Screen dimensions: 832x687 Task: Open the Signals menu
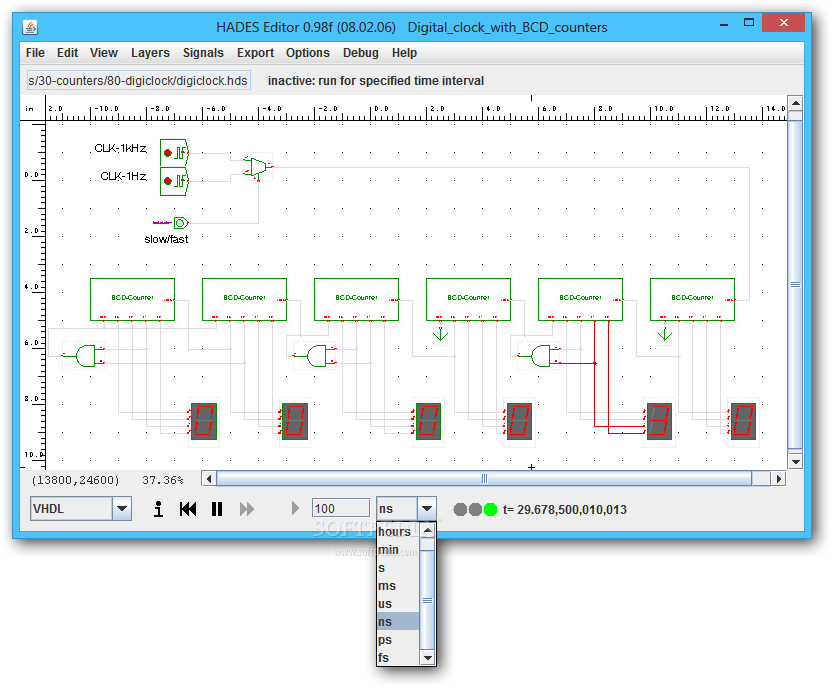click(203, 53)
